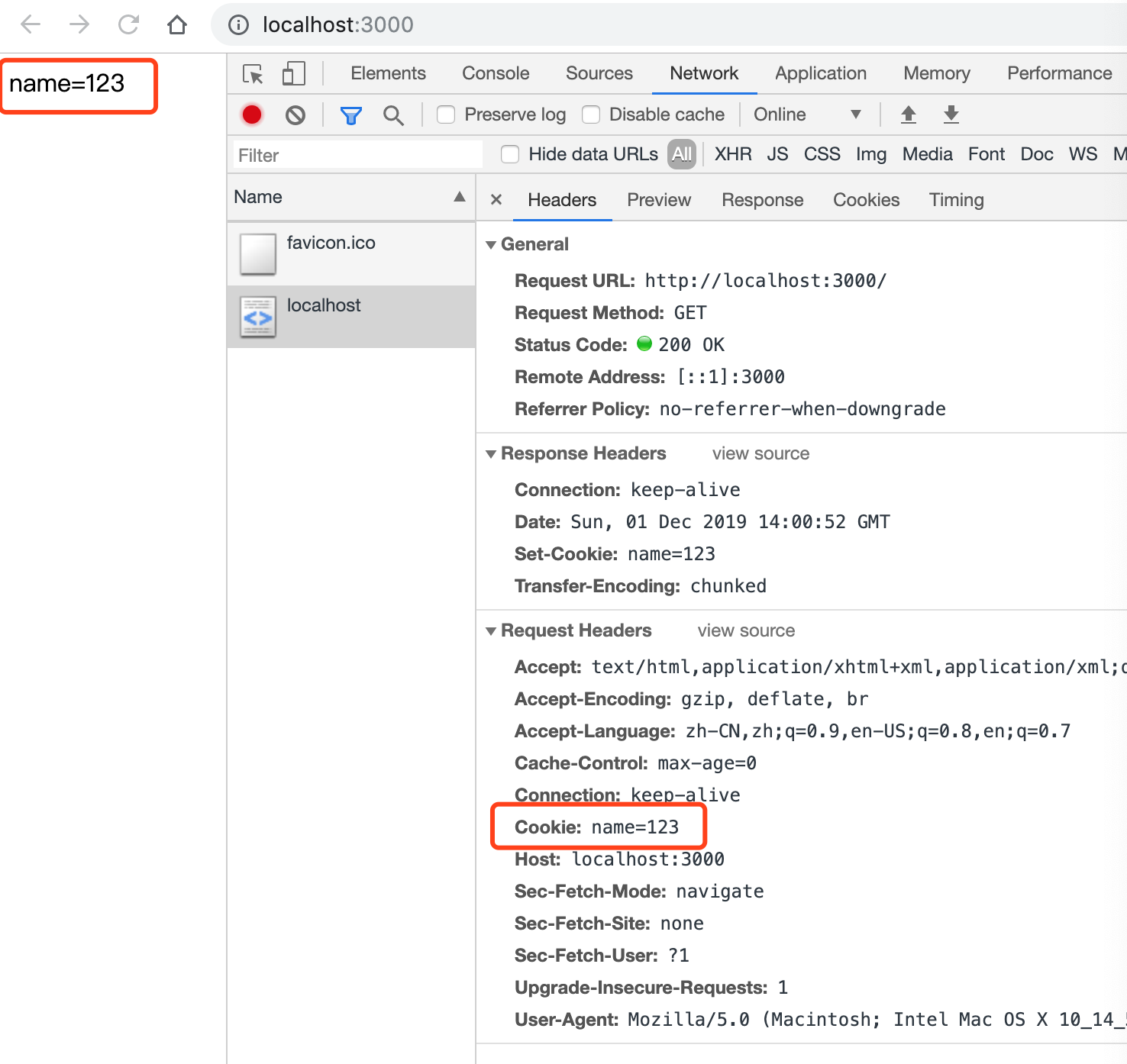Show the Cookies tab
The image size is (1127, 1064).
(867, 200)
